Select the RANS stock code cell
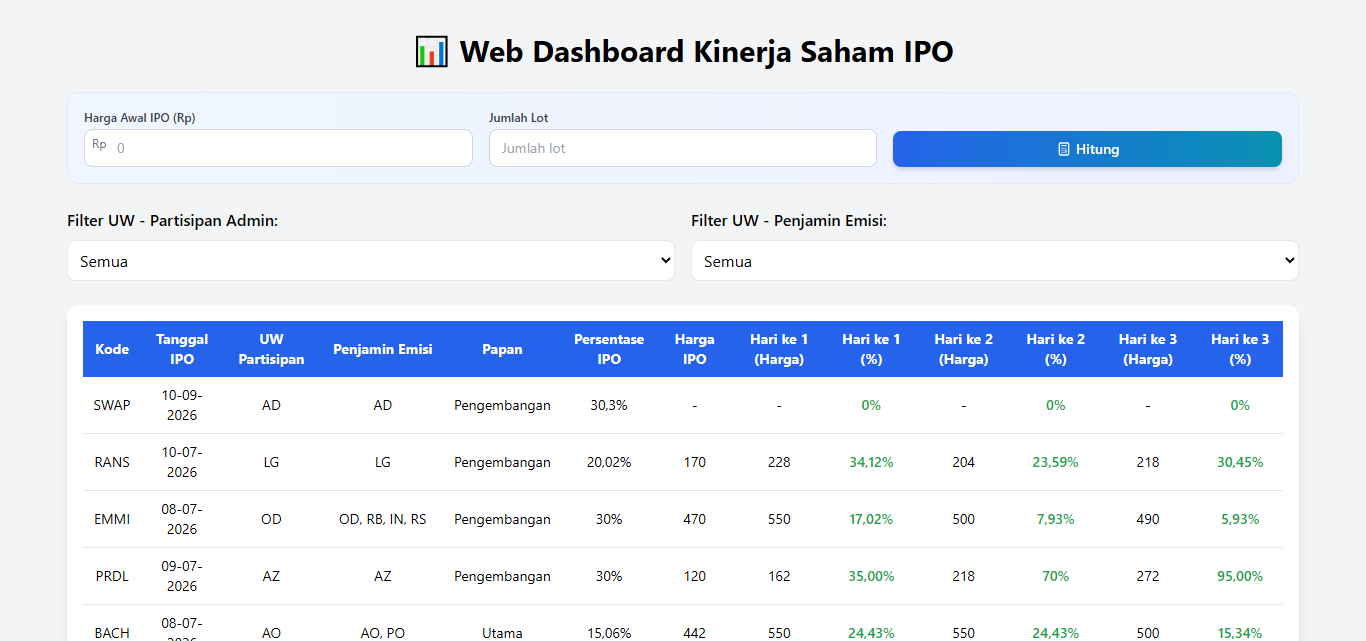 tap(112, 462)
